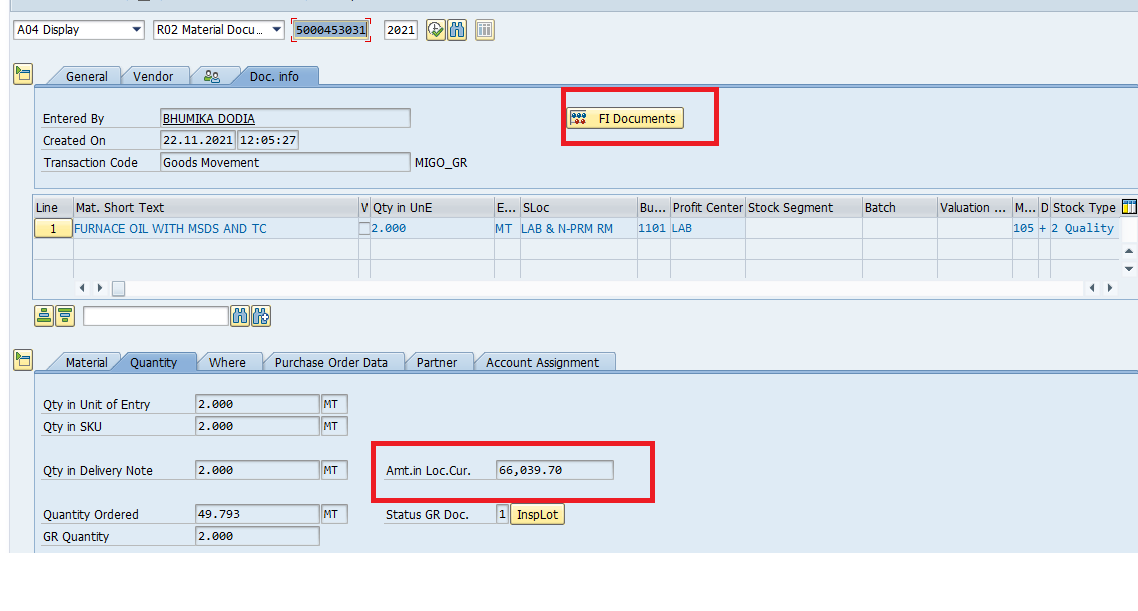The image size is (1138, 611).
Task: Click the sort ascending icon below the item table
Action: pyautogui.click(x=44, y=316)
